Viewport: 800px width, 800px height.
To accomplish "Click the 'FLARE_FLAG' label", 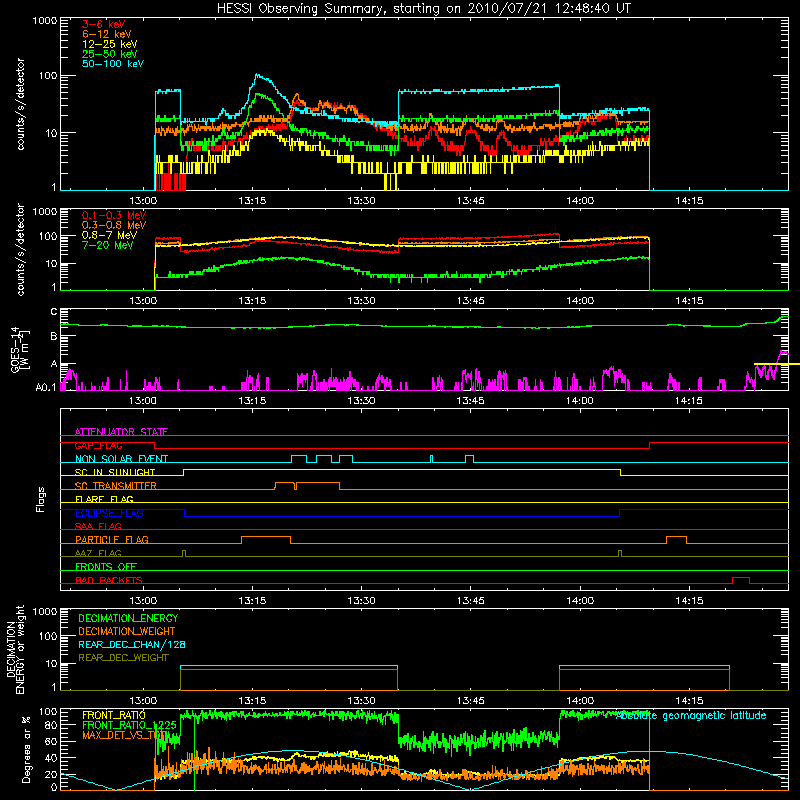I will click(x=104, y=499).
